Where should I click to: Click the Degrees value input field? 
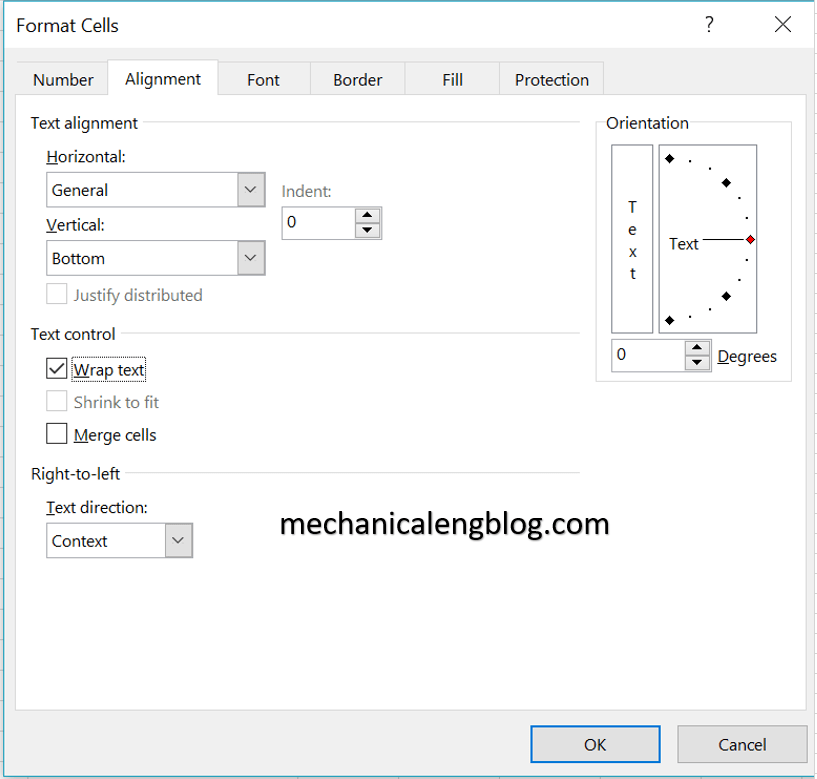coord(648,355)
